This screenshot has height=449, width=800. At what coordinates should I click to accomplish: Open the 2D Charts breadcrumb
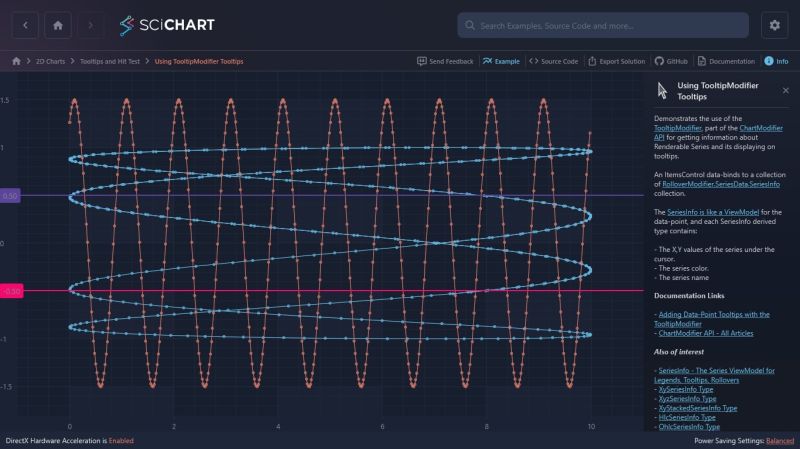[51, 61]
